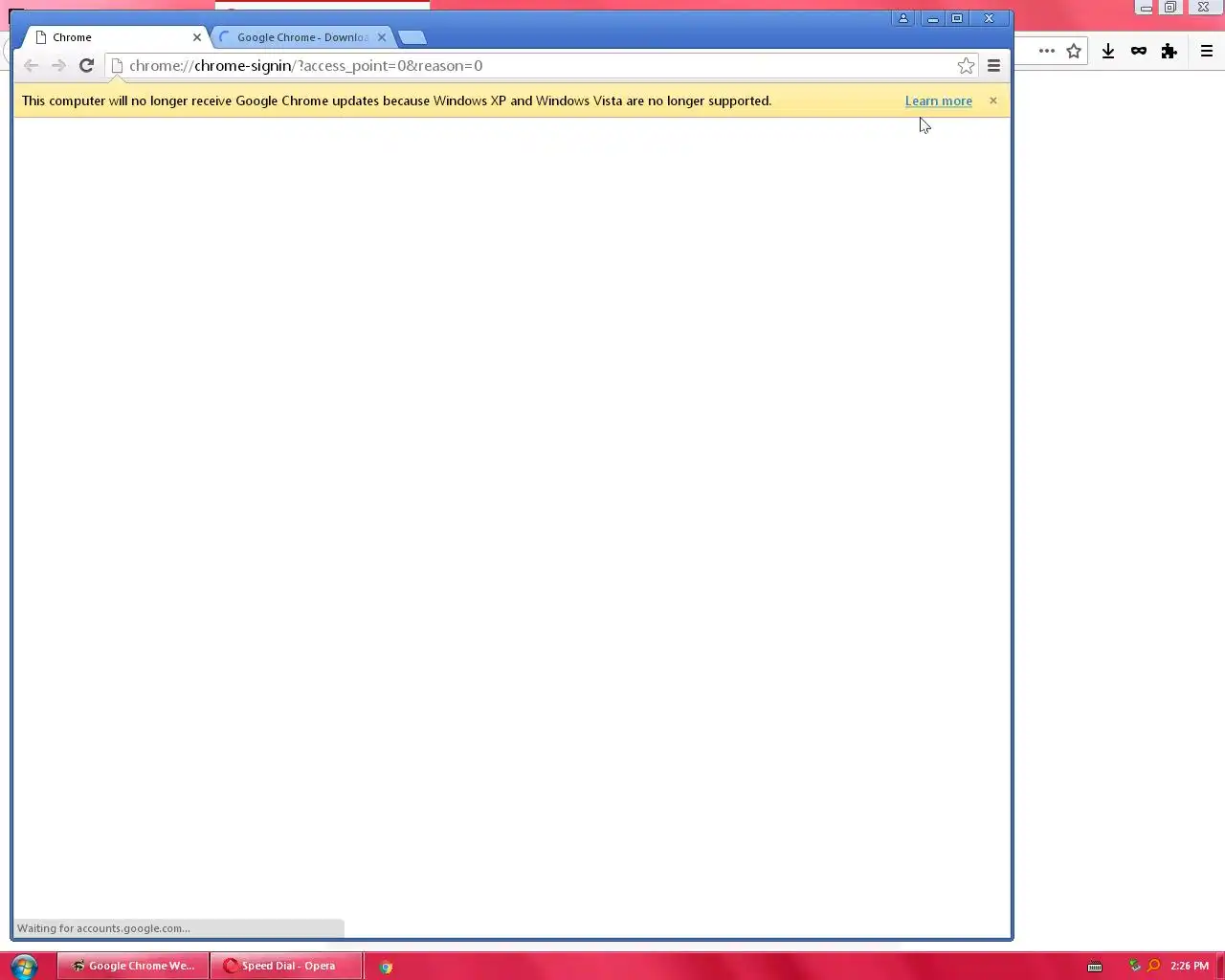Close the Google Chrome - Download tab
Image resolution: width=1225 pixels, height=980 pixels.
382,37
